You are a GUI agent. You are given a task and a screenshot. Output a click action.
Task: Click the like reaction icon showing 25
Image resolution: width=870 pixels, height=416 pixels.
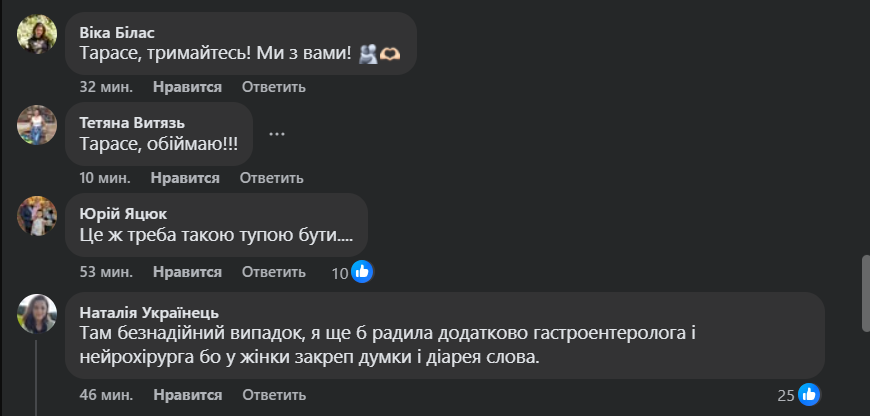pyautogui.click(x=809, y=395)
